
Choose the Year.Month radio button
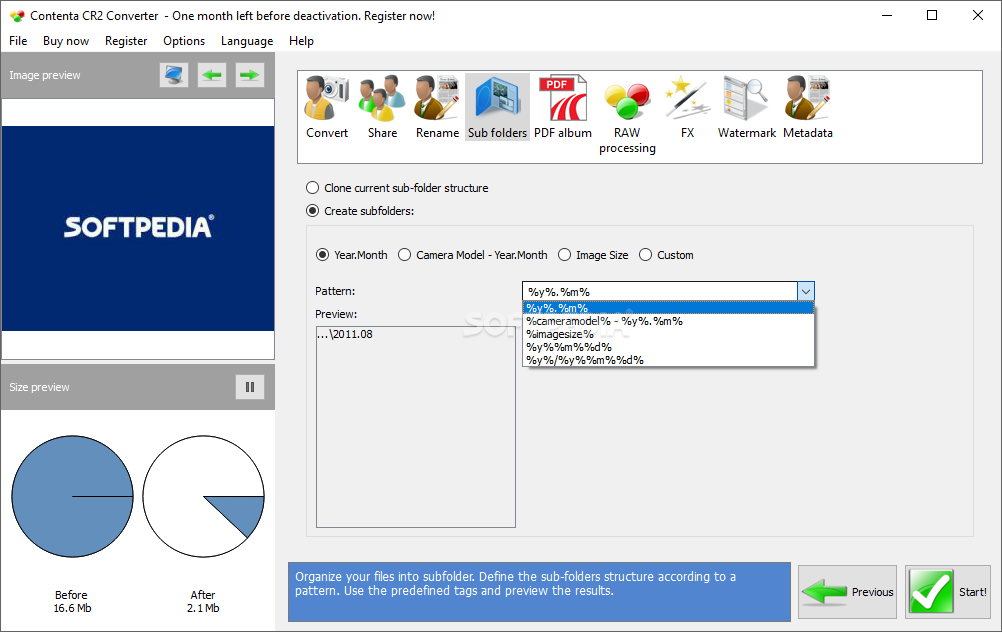pos(351,255)
